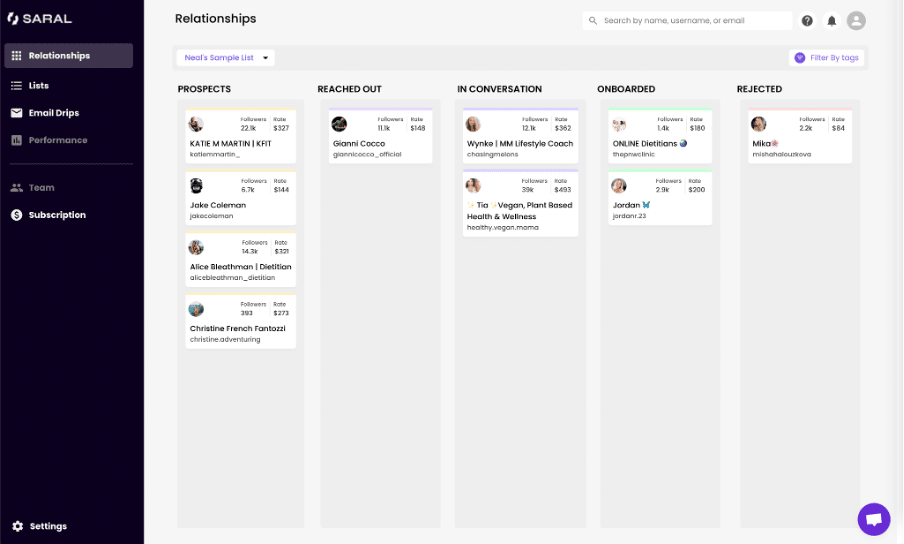Open the help question mark icon
The height and width of the screenshot is (544, 904).
pyautogui.click(x=807, y=21)
